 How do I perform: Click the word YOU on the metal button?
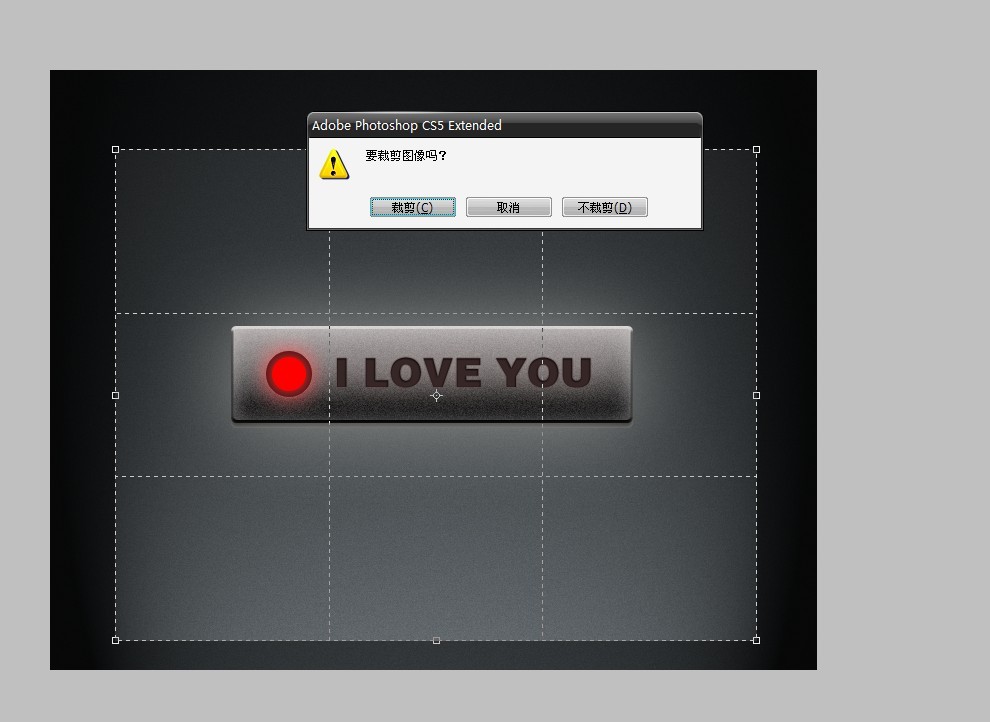tap(544, 373)
